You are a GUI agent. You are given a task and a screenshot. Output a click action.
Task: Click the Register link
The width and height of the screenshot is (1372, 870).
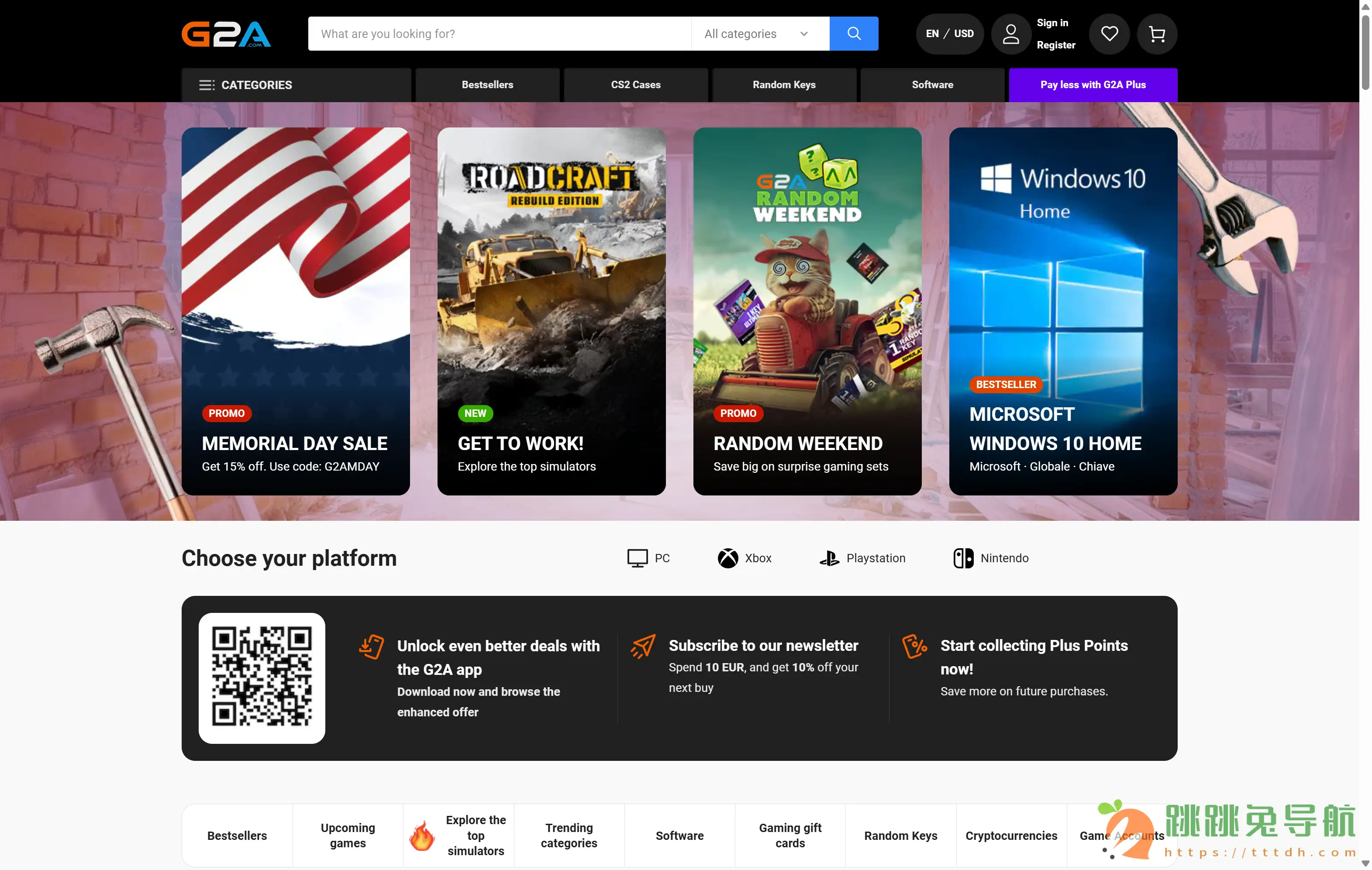point(1056,45)
